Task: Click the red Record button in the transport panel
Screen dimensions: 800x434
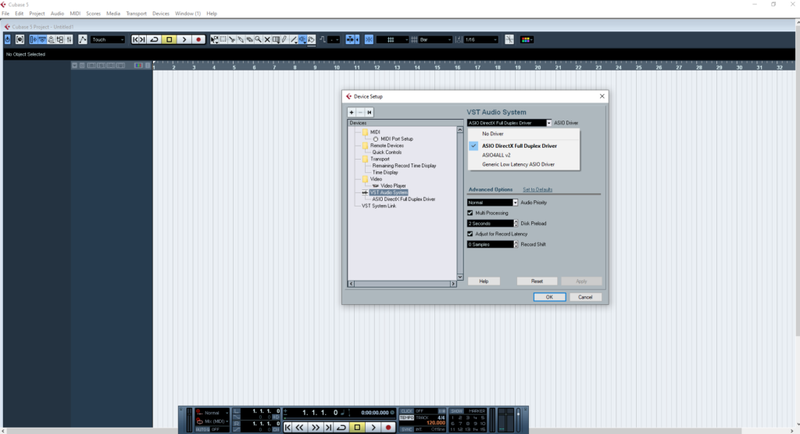Action: click(x=388, y=427)
